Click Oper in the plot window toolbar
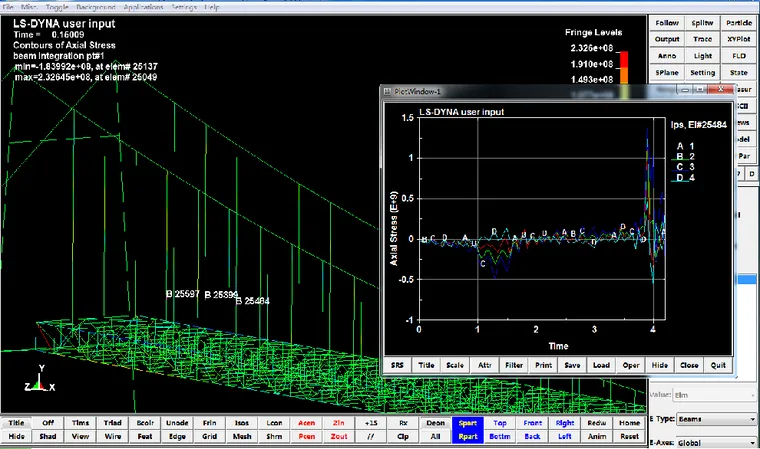This screenshot has width=760, height=449. pos(631,365)
